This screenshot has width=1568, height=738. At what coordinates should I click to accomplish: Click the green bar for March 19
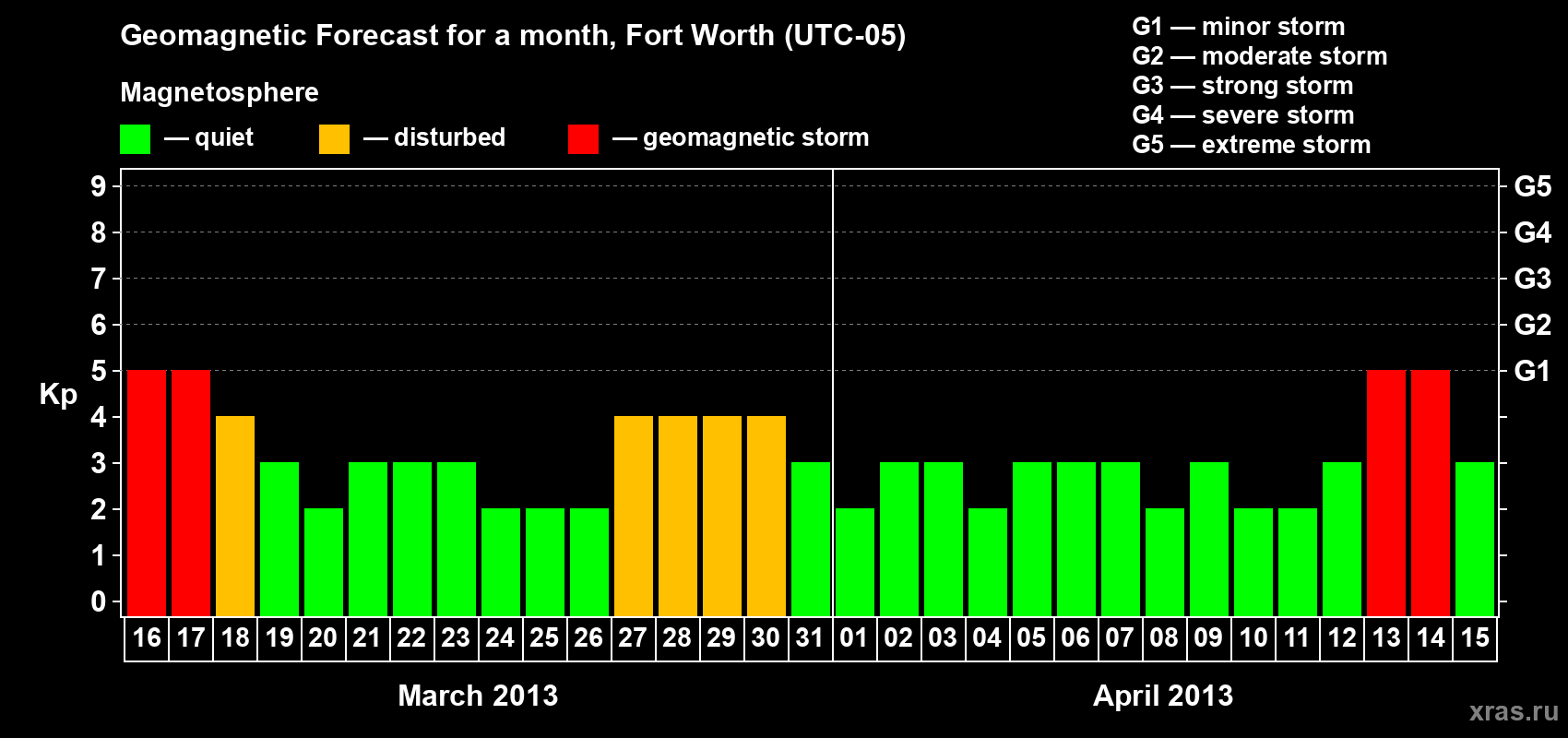279,539
